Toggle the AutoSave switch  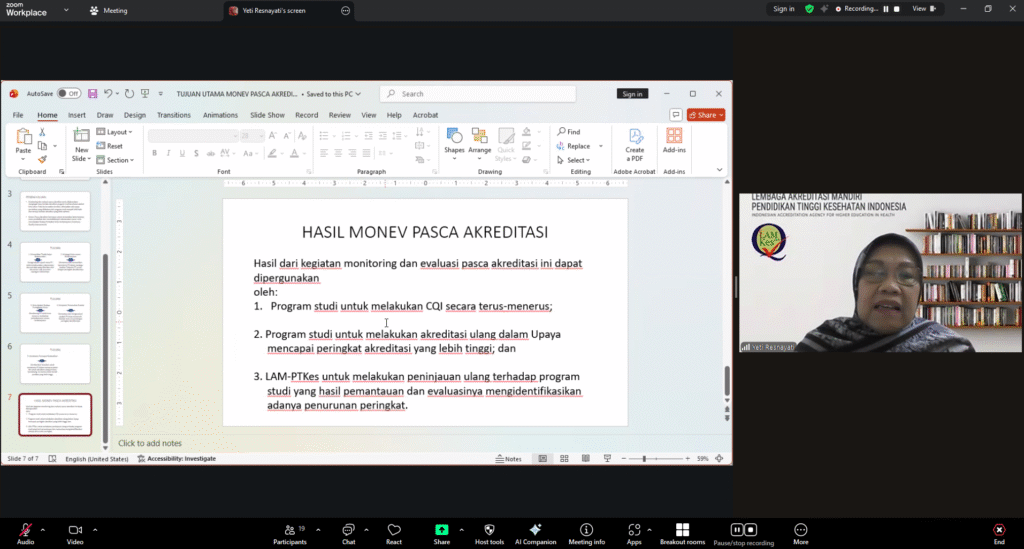(68, 93)
